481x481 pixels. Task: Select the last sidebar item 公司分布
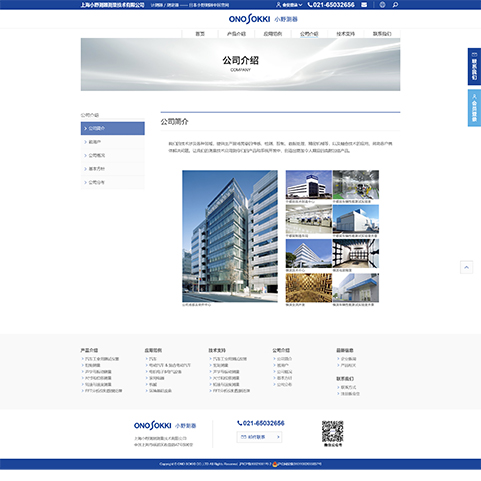pyautogui.click(x=113, y=182)
